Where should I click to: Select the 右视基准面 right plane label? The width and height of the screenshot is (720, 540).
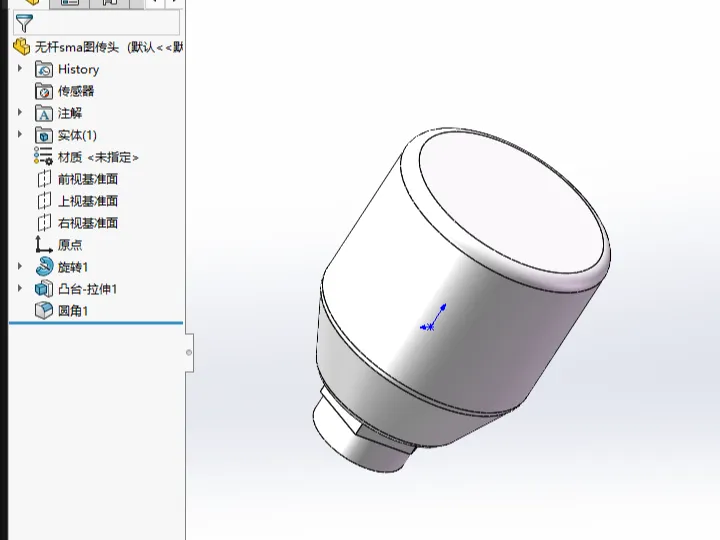(88, 223)
